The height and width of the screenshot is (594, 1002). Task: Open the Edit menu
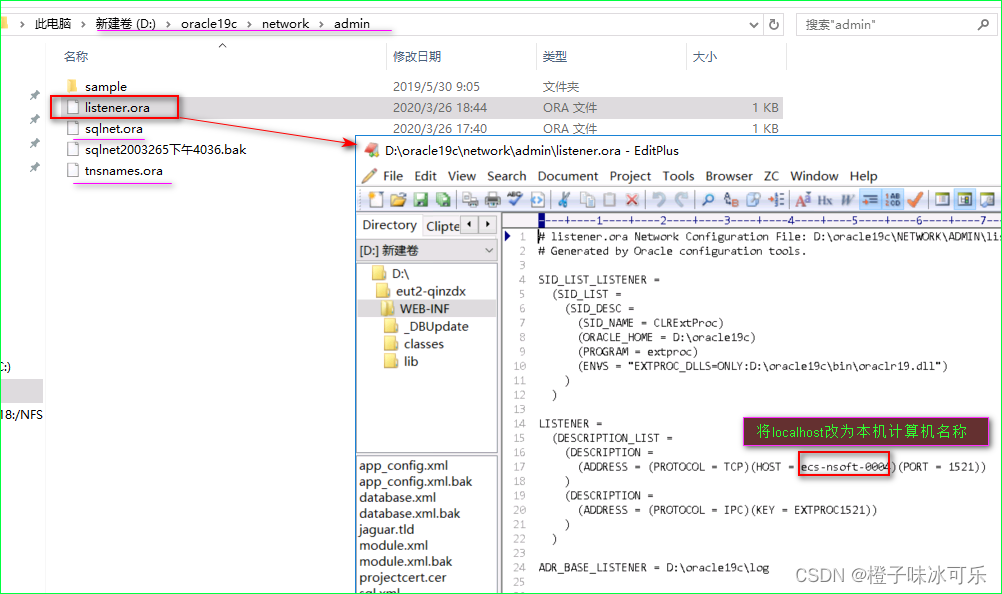click(x=425, y=176)
